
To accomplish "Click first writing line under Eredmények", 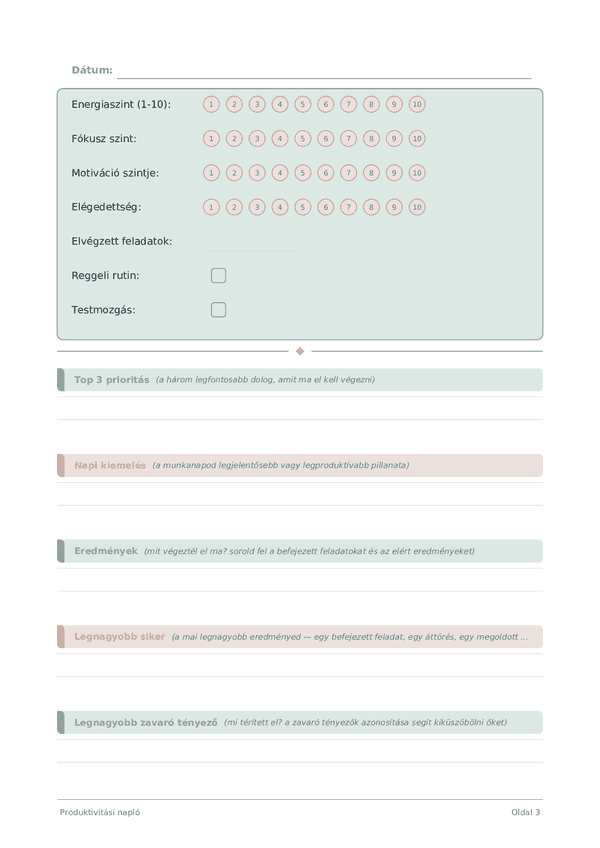I will tap(300, 580).
